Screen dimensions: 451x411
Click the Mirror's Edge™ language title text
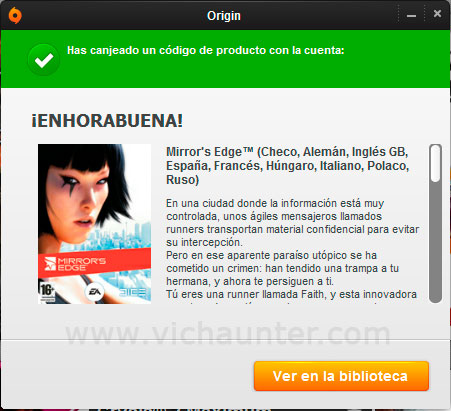288,166
